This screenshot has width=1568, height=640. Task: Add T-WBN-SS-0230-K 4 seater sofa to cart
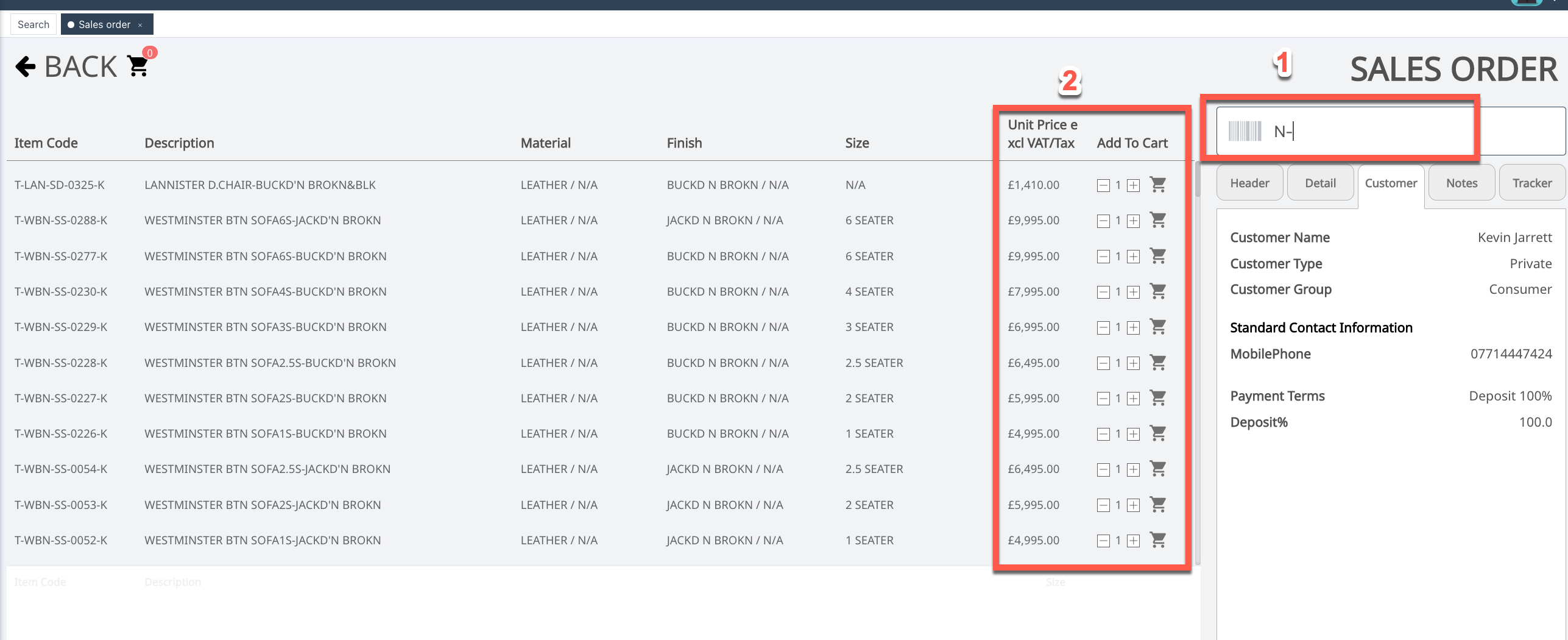click(x=1157, y=291)
